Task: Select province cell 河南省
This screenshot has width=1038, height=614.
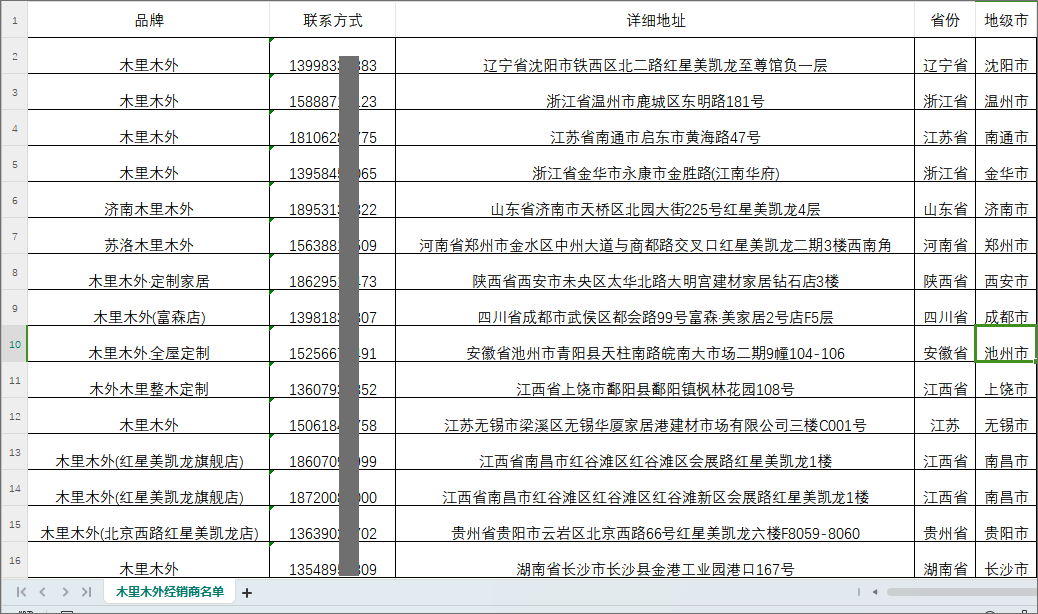Action: (945, 236)
